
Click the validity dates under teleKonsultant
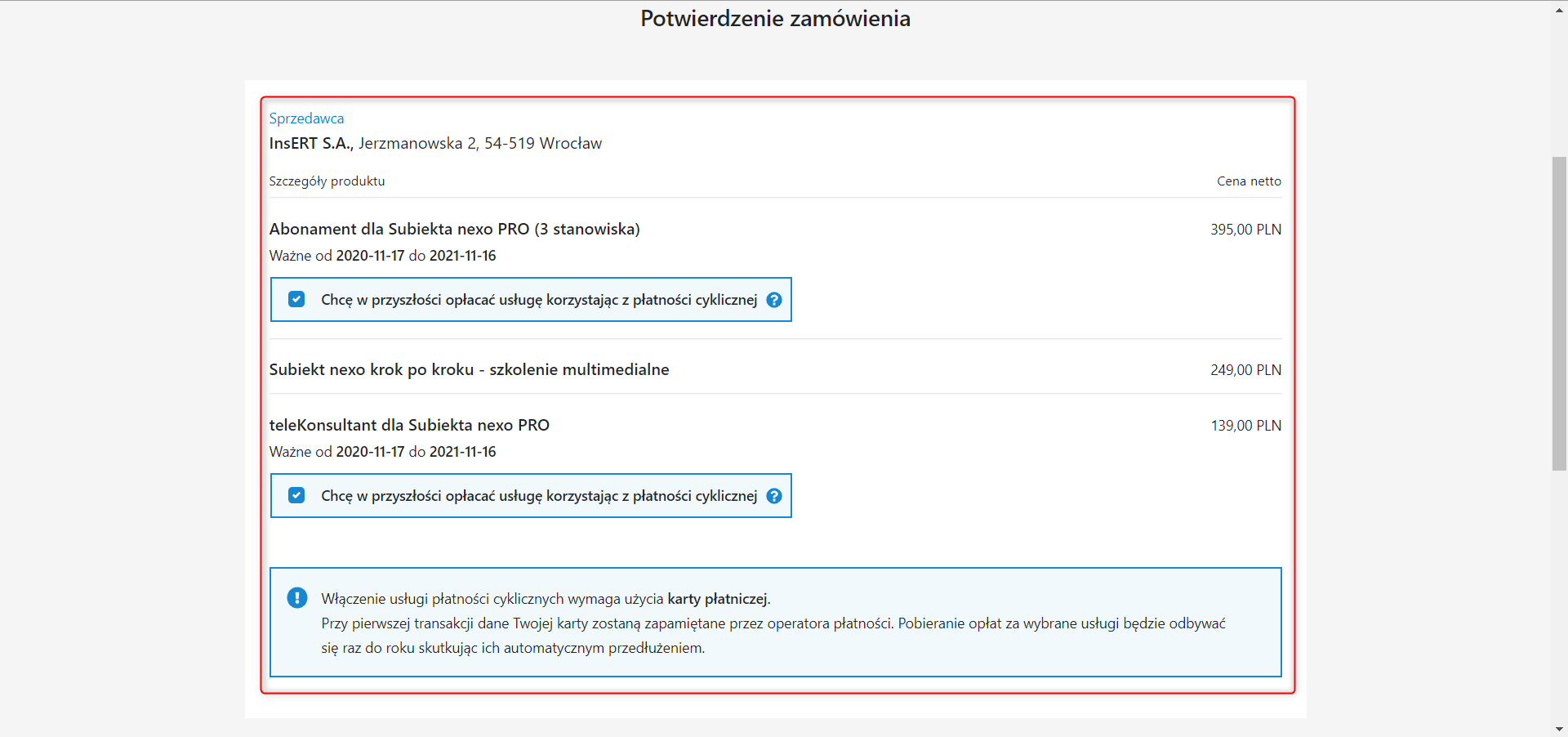click(x=382, y=452)
